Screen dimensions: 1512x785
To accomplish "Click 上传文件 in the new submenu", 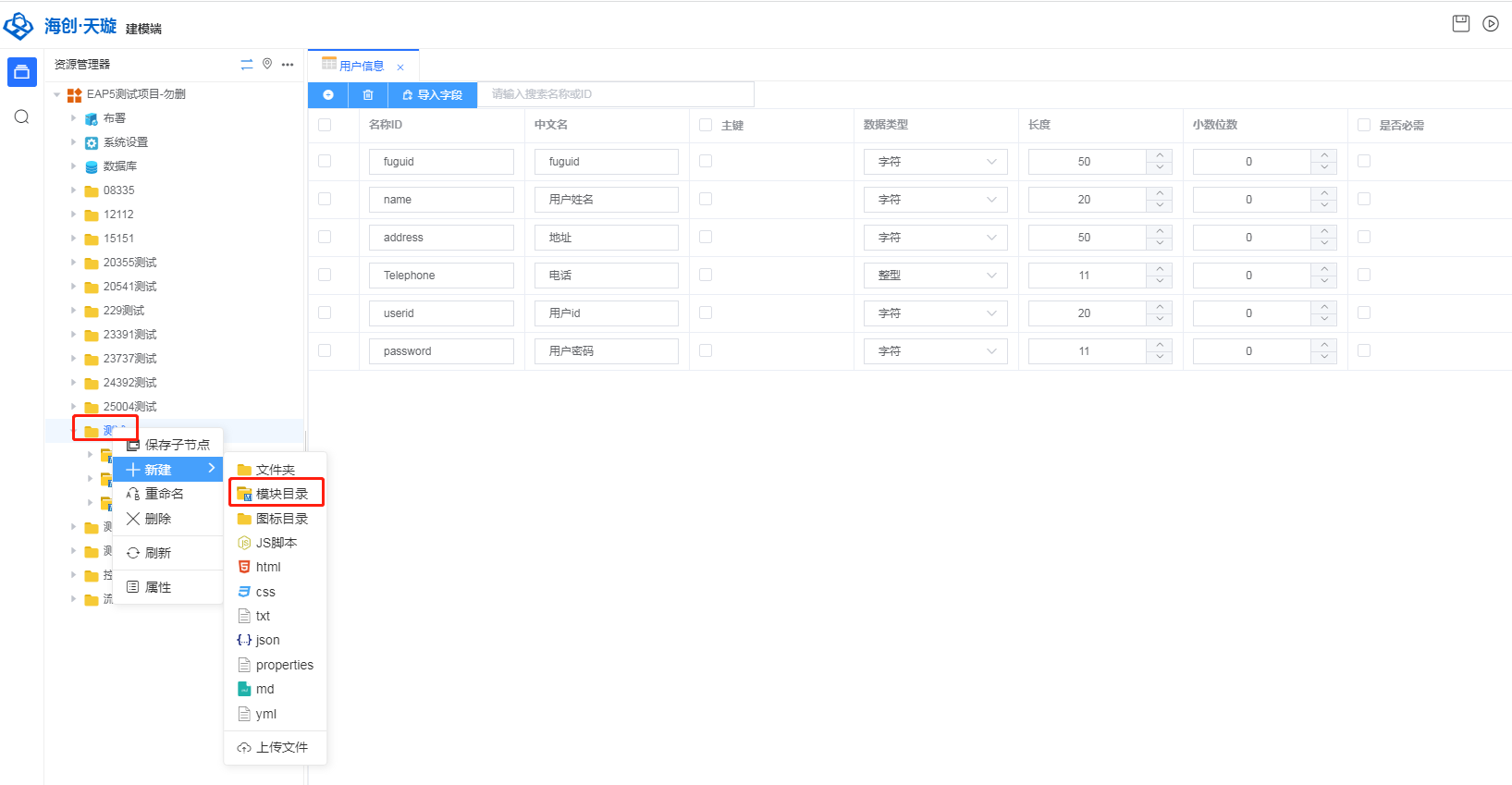I will pos(281,747).
